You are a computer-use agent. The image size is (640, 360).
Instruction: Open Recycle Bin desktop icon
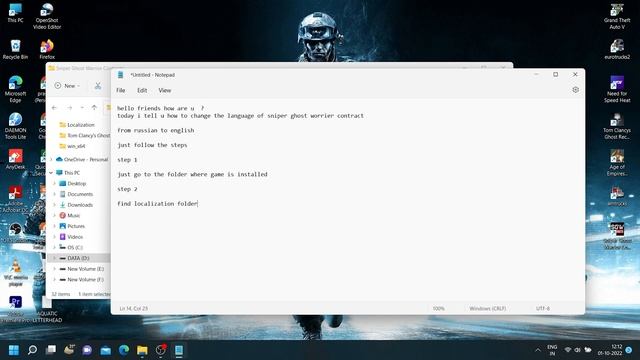coord(15,50)
